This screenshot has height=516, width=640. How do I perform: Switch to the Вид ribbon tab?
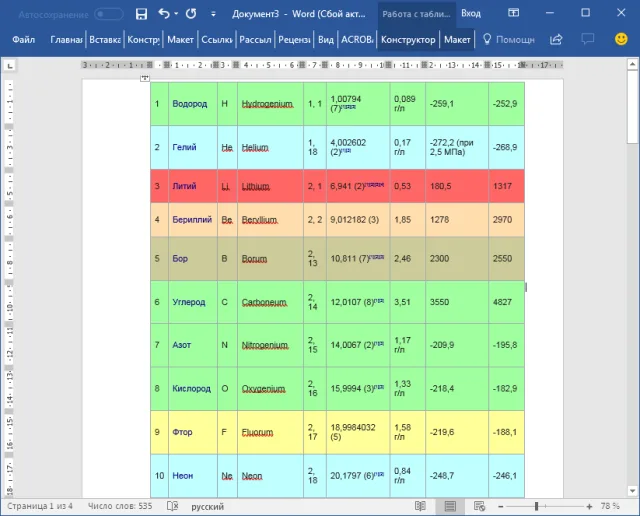[326, 40]
